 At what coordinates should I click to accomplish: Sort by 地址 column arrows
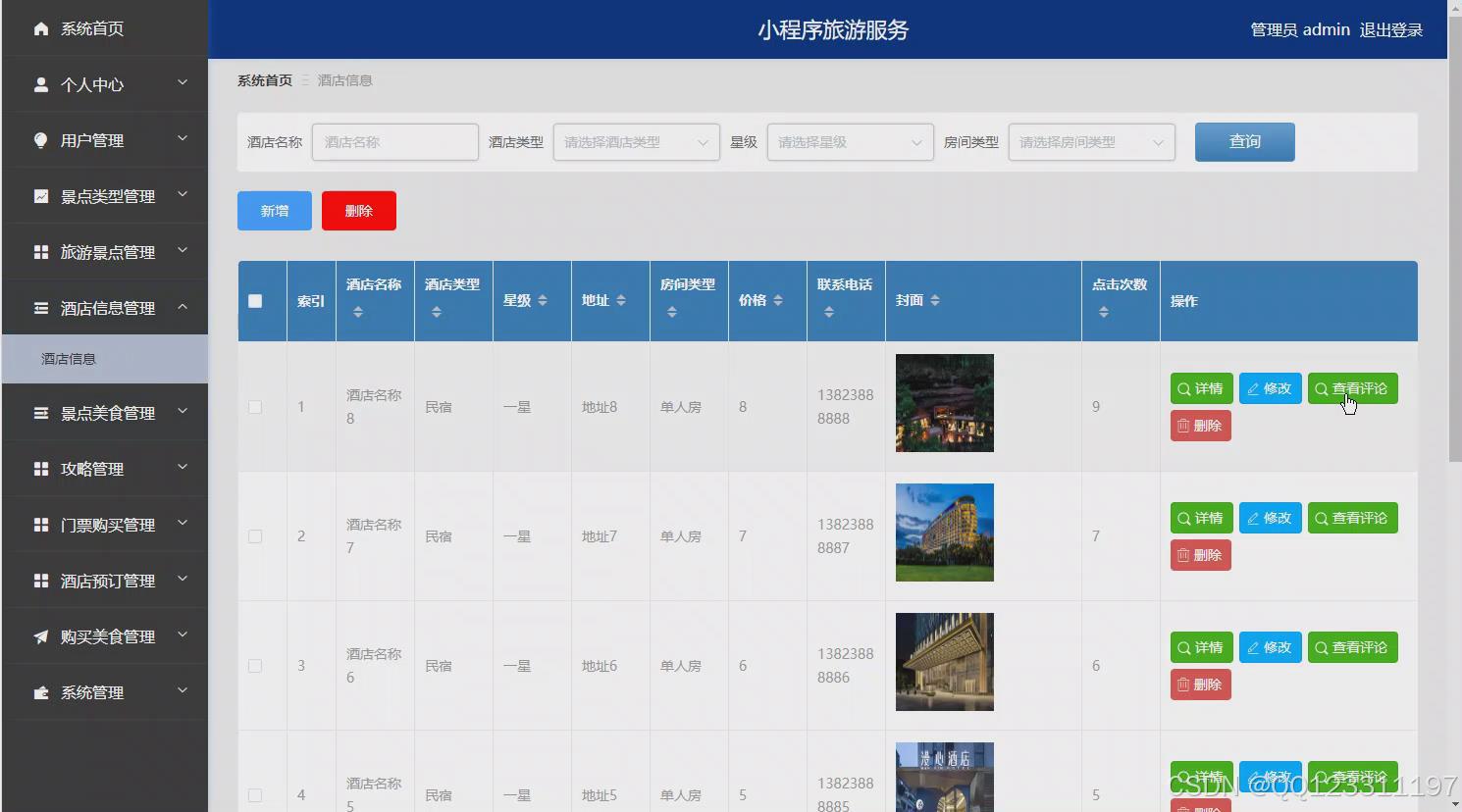pos(621,300)
